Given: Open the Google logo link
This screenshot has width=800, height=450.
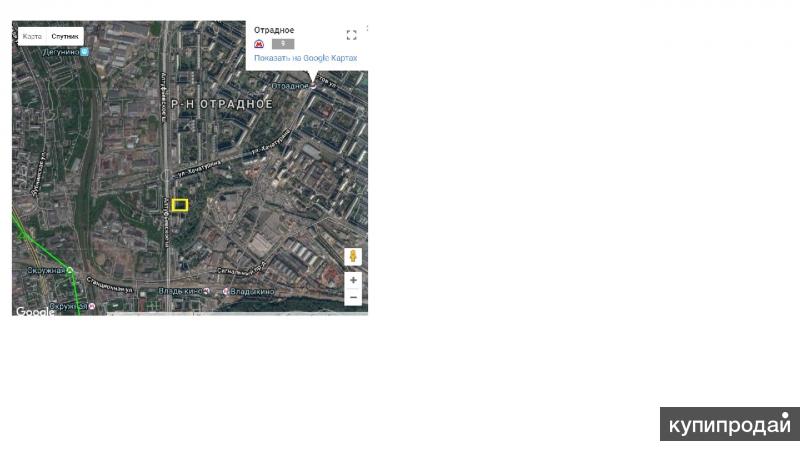Looking at the screenshot, I should [x=35, y=311].
